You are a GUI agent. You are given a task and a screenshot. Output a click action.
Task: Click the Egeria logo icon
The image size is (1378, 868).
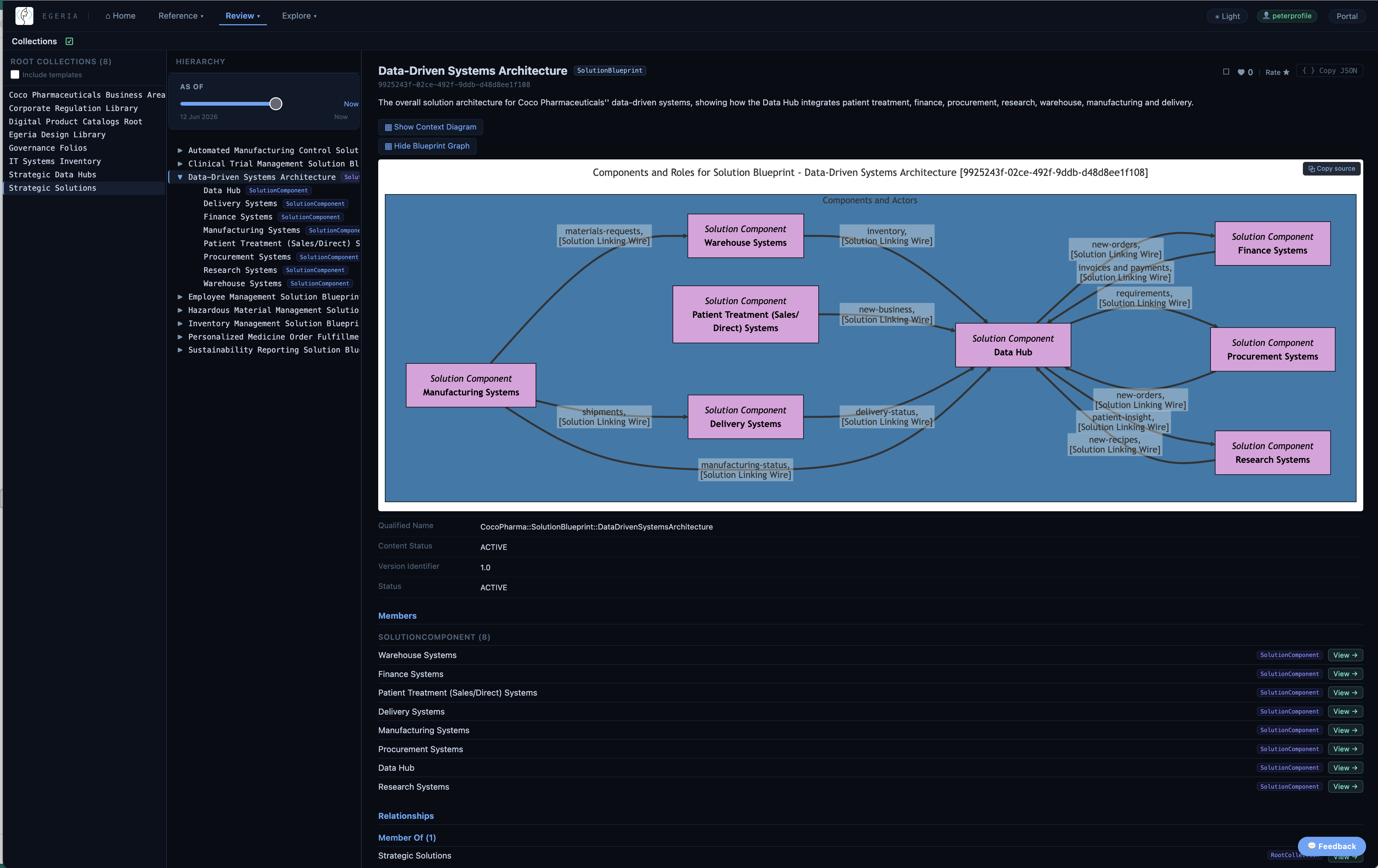[x=24, y=15]
